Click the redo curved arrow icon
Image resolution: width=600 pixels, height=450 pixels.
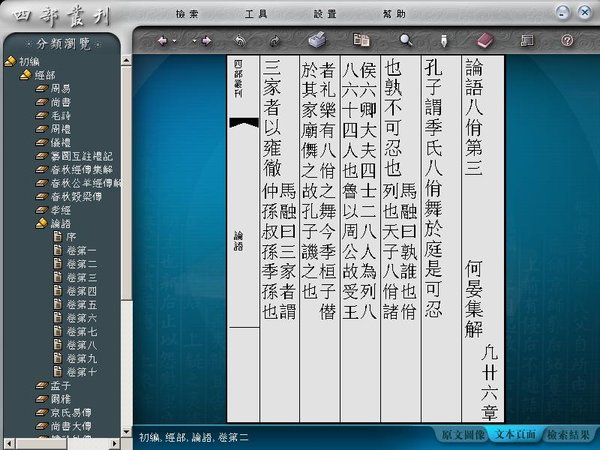[x=275, y=41]
